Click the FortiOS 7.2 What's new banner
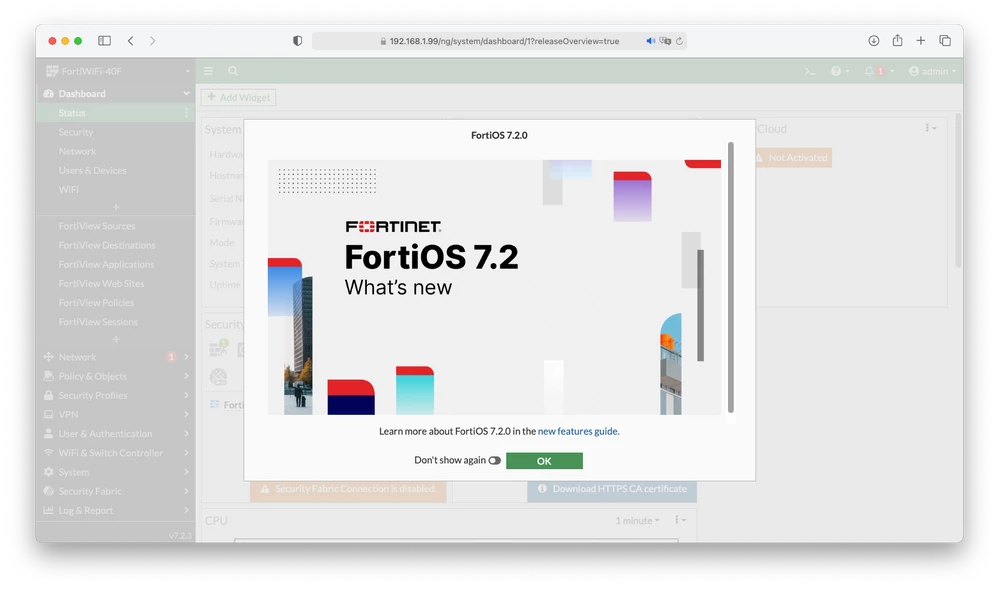The height and width of the screenshot is (590, 999). [494, 287]
